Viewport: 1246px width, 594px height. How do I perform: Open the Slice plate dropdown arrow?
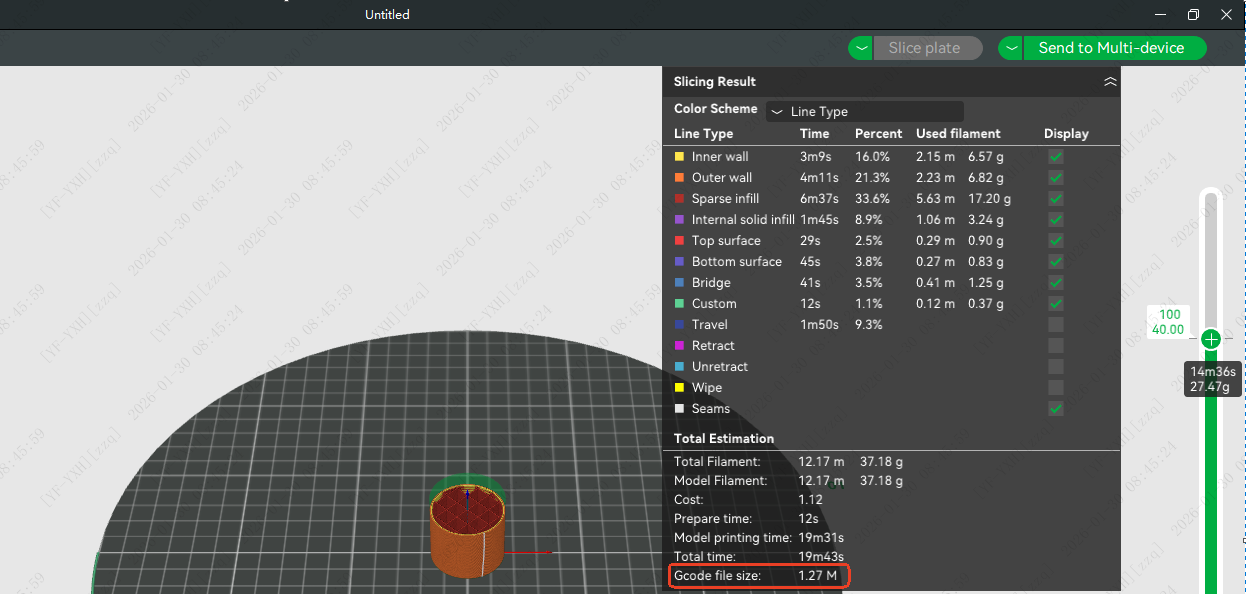(861, 48)
